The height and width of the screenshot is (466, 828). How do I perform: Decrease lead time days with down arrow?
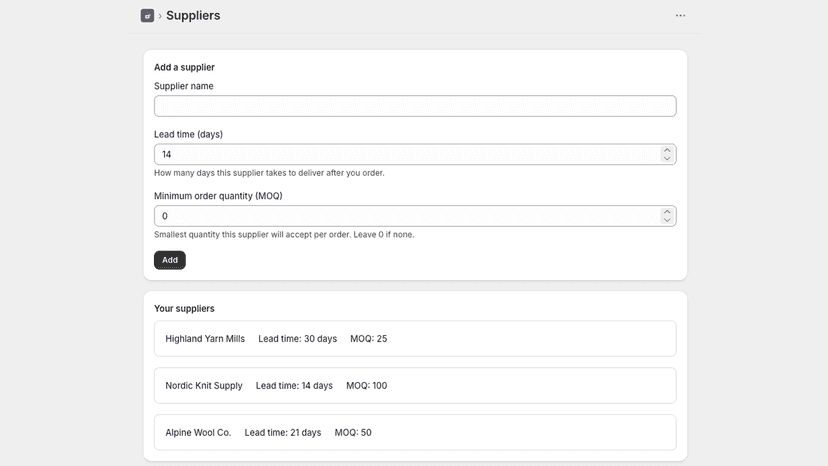point(667,159)
